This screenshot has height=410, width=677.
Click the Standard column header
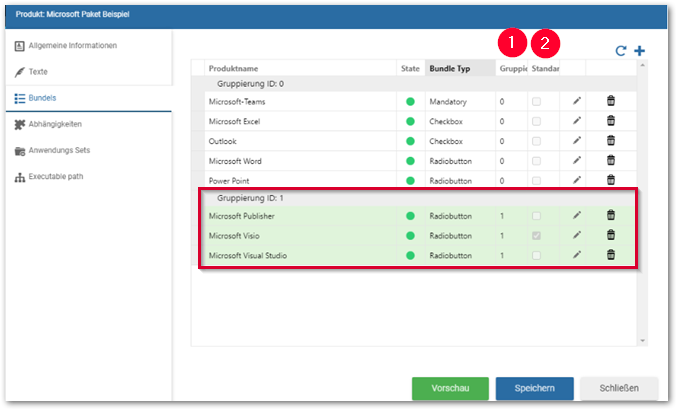[544, 68]
